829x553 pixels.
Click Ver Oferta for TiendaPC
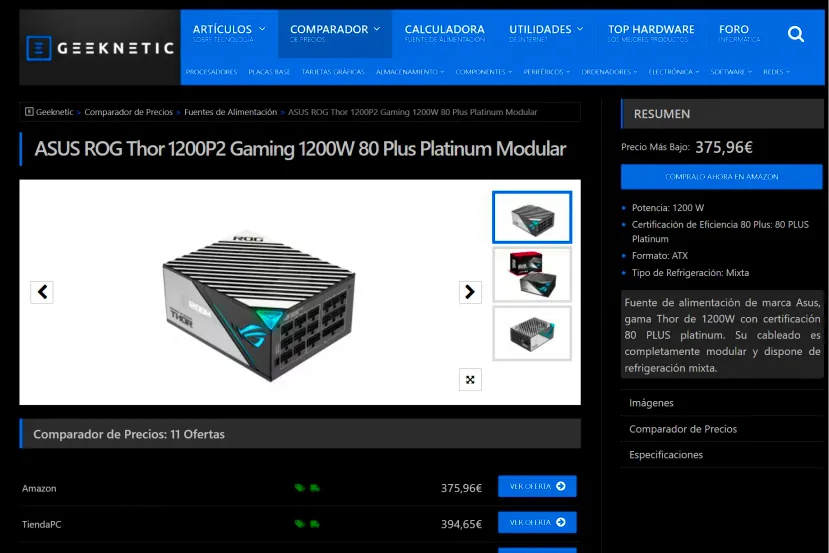coord(537,522)
